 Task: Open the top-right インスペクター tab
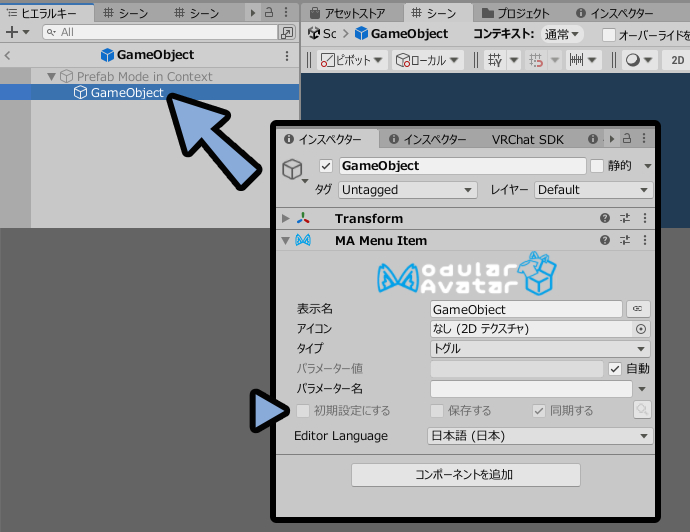pos(615,14)
